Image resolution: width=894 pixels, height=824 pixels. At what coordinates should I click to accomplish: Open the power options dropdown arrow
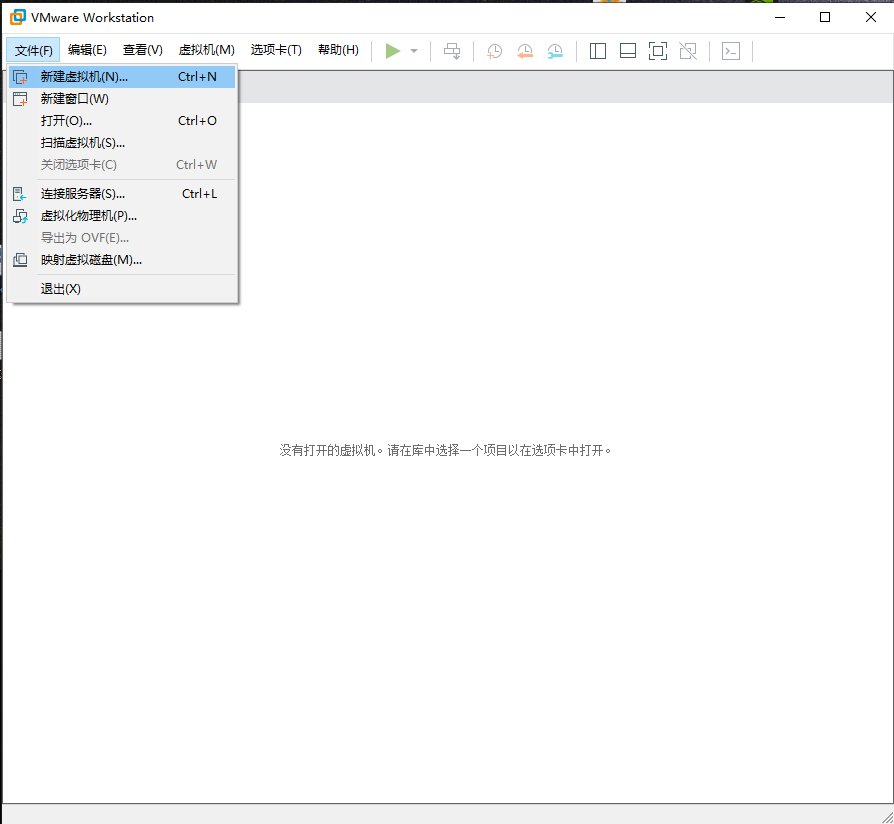coord(414,51)
